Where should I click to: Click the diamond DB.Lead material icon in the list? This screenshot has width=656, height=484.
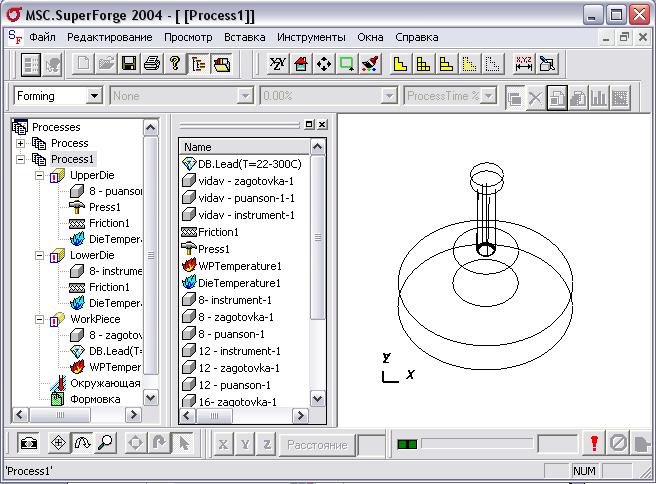click(189, 164)
